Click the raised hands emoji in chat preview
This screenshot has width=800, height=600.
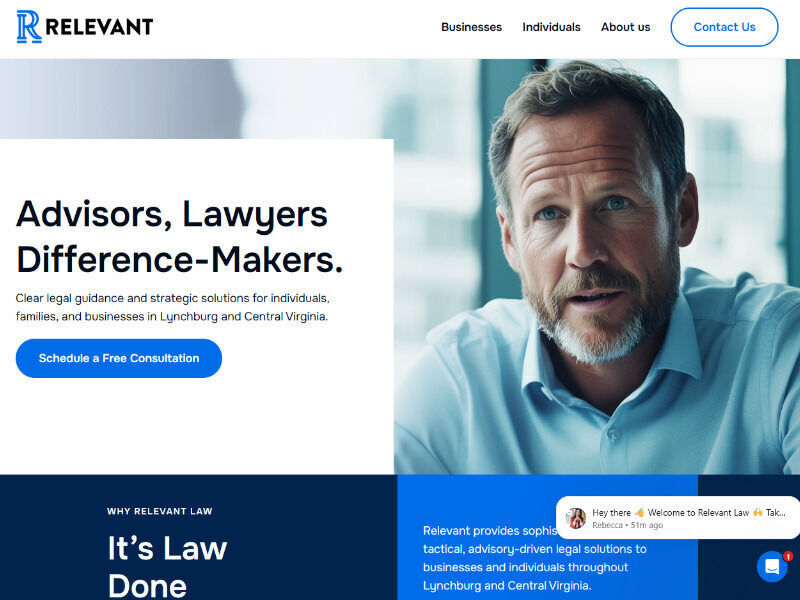(758, 512)
